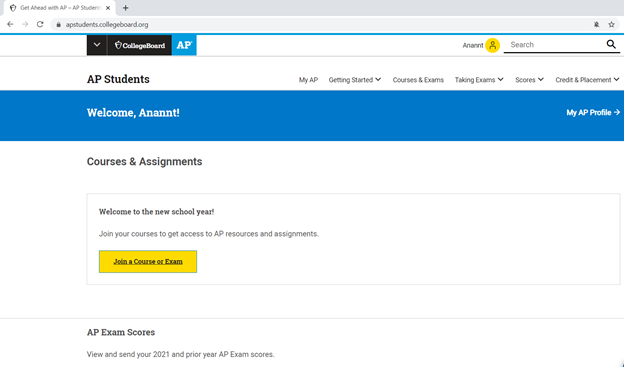
Task: Click the Search input field
Action: tap(555, 45)
